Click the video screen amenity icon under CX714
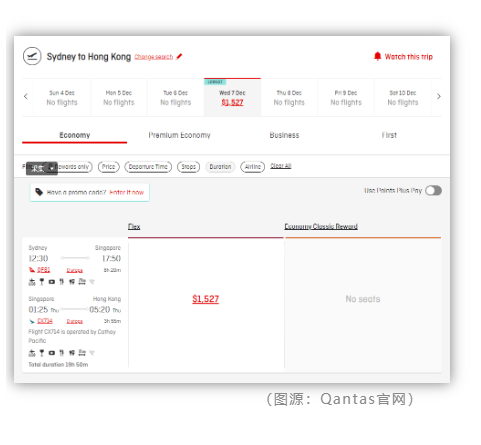Viewport: 481px width, 445px height. [52, 353]
